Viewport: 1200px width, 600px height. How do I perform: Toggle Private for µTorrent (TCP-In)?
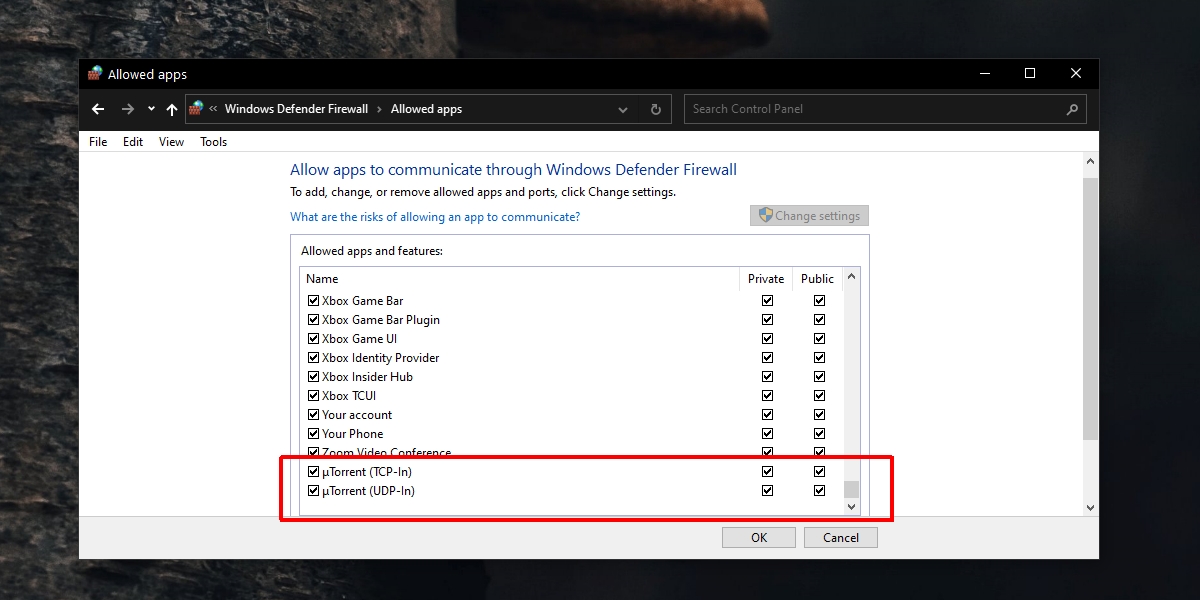767,472
